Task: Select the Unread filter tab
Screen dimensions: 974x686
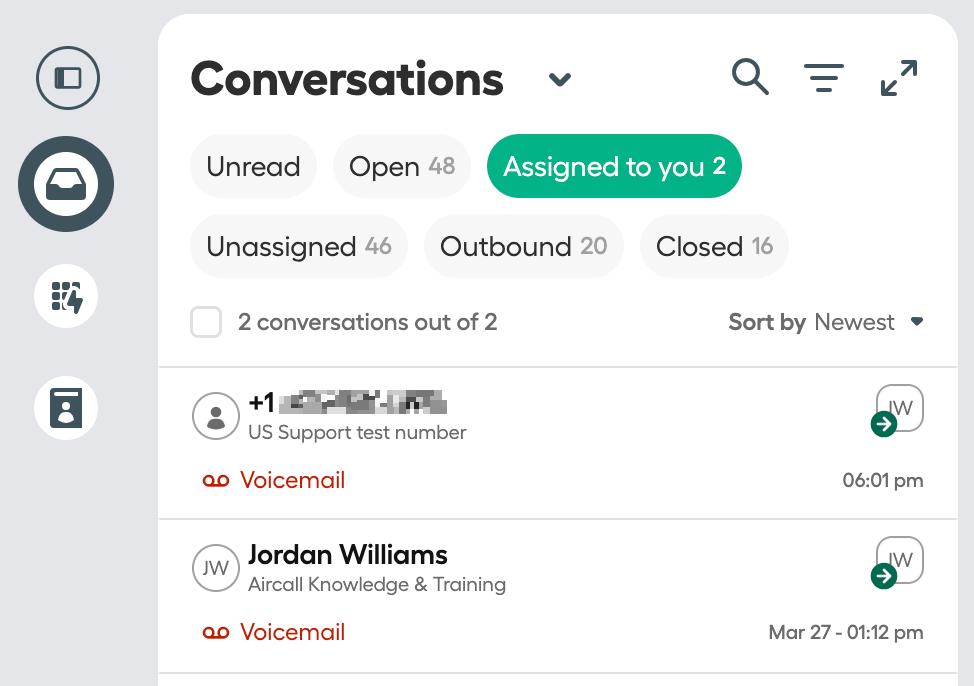Action: click(x=253, y=167)
